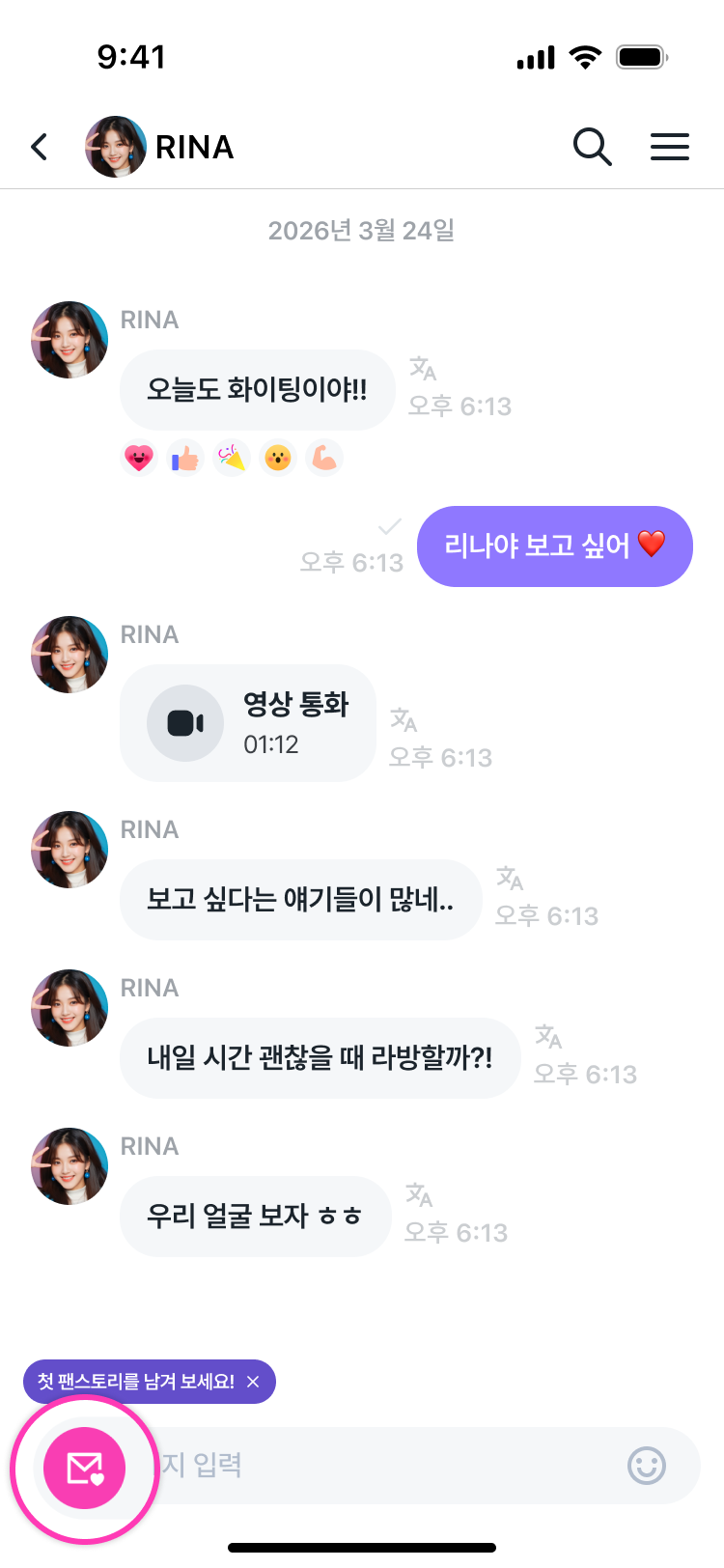Translate the '내일 시간 괜찮을 때 라방할까?!' message
This screenshot has height=1568, width=724.
click(x=548, y=1036)
